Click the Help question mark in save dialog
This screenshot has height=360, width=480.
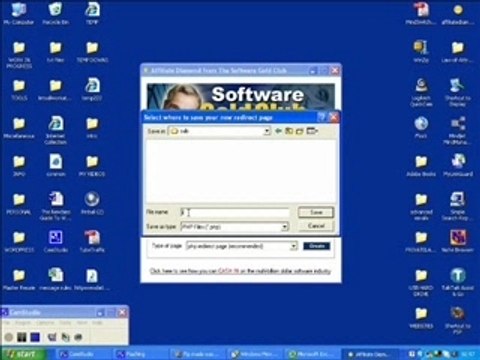tap(321, 117)
